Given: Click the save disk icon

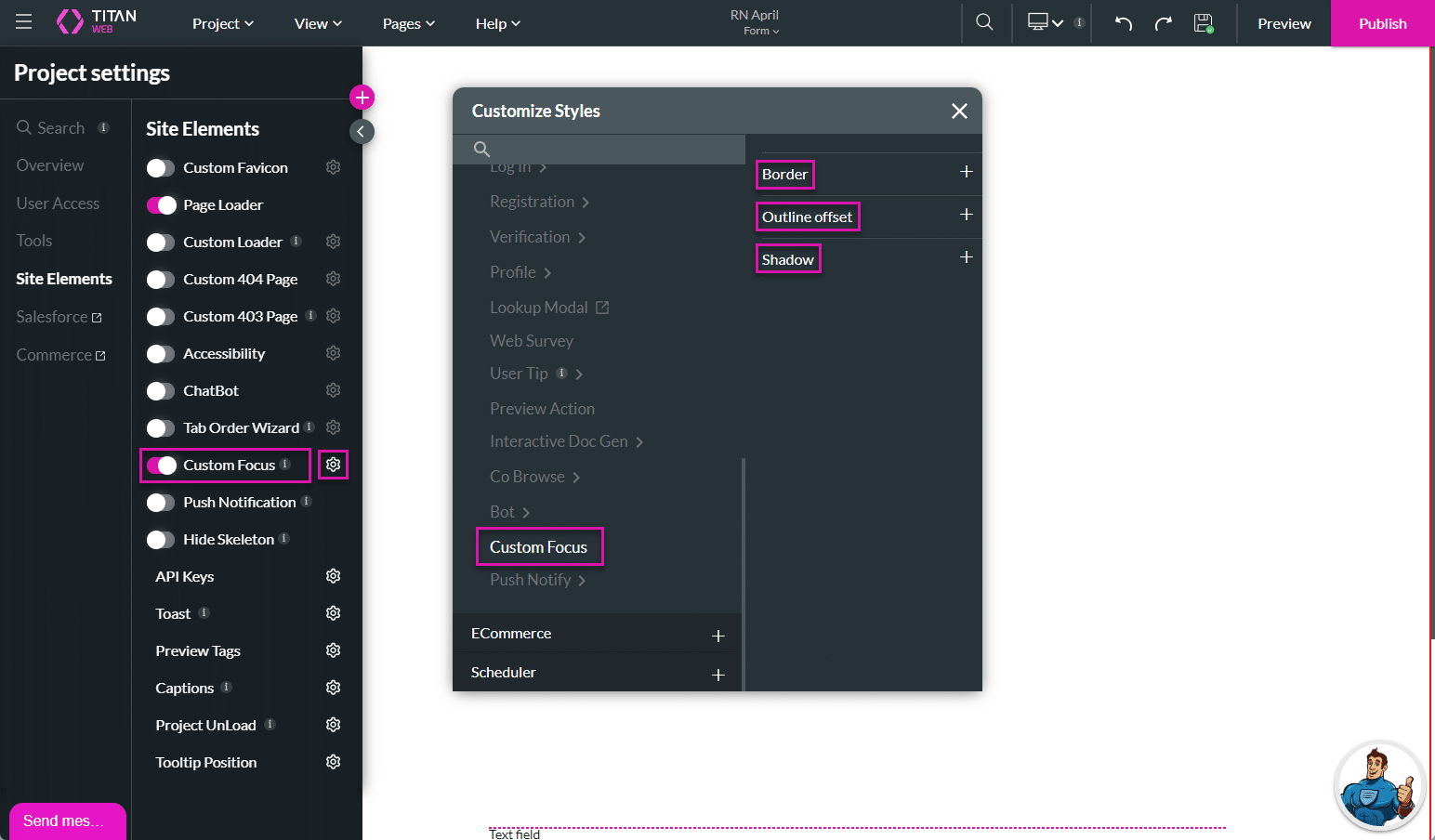Looking at the screenshot, I should pos(1204,23).
